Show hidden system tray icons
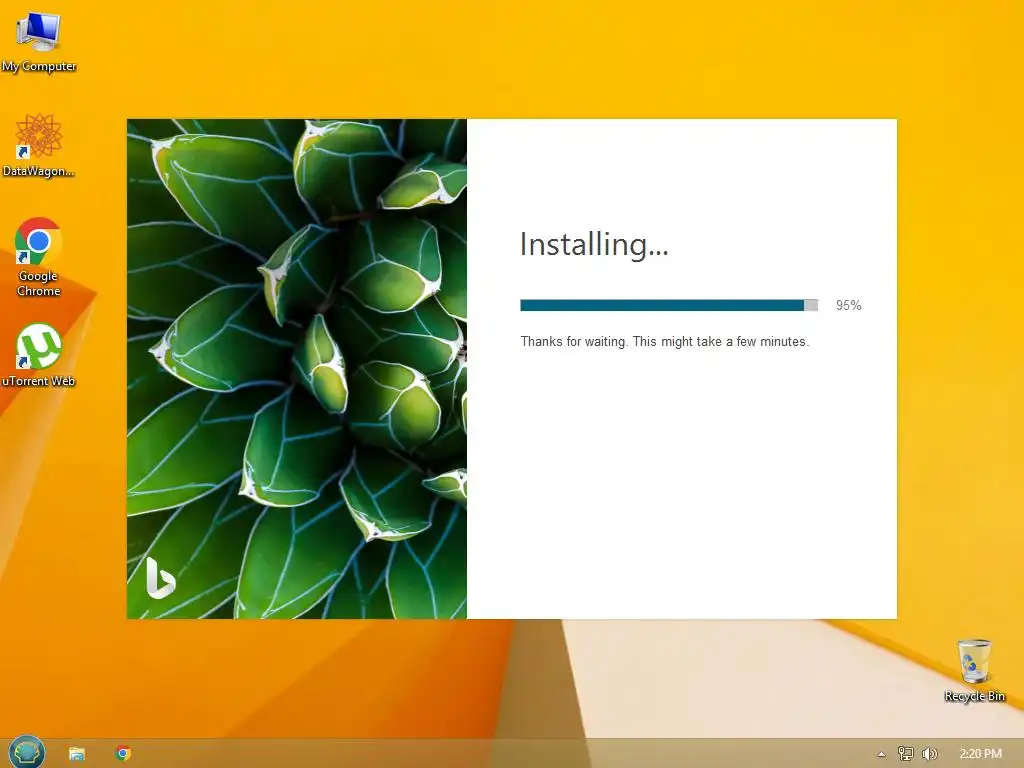Viewport: 1024px width, 768px height. [x=882, y=754]
